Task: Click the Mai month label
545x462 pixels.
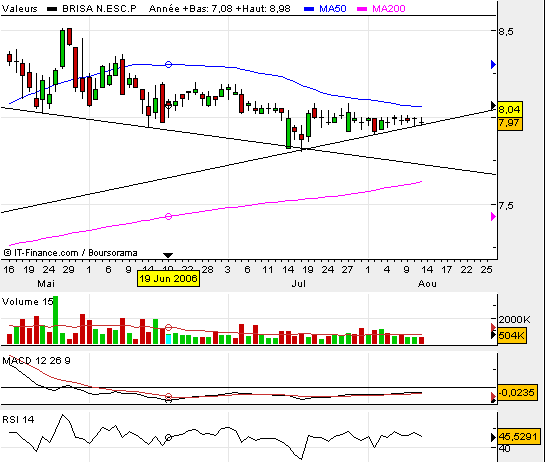Action: coord(46,284)
